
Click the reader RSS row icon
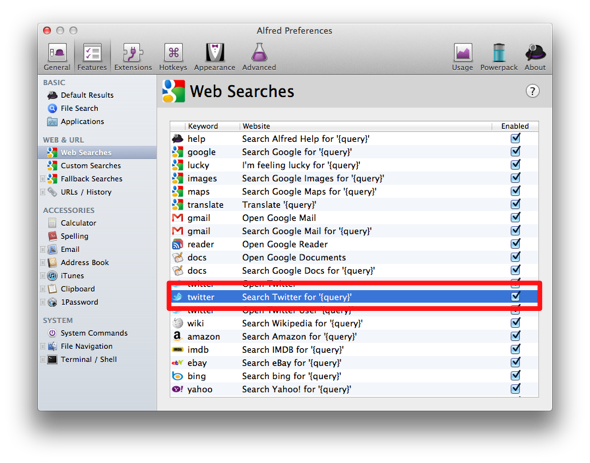pyautogui.click(x=177, y=244)
